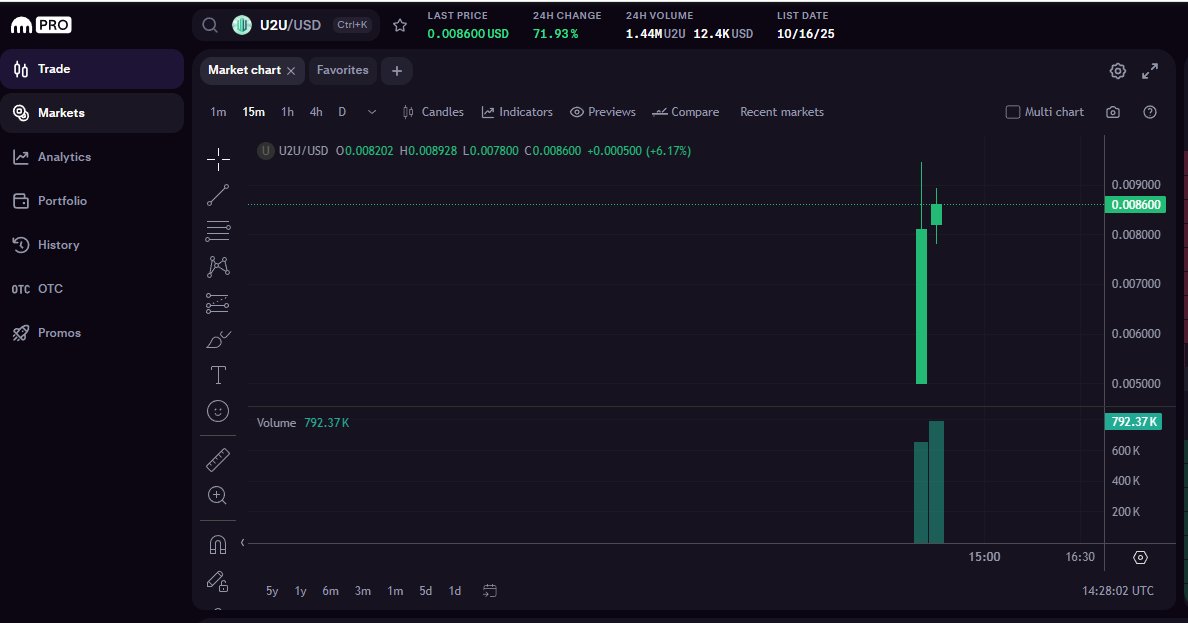Open History from the sidebar

[92, 245]
